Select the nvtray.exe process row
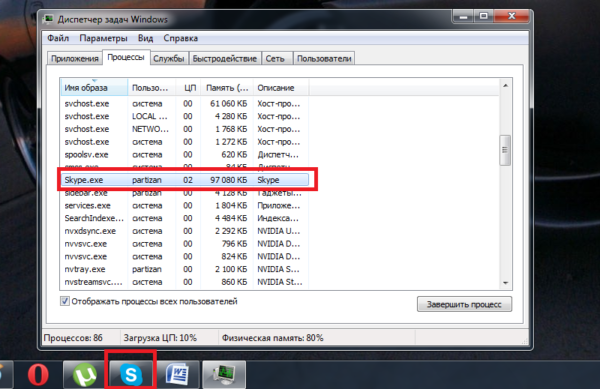Viewport: 600px width, 389px height. pos(185,269)
